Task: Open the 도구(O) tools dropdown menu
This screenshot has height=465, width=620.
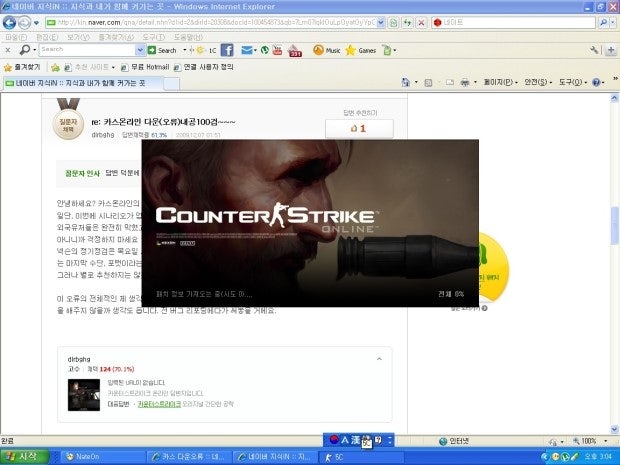Action: pos(574,83)
